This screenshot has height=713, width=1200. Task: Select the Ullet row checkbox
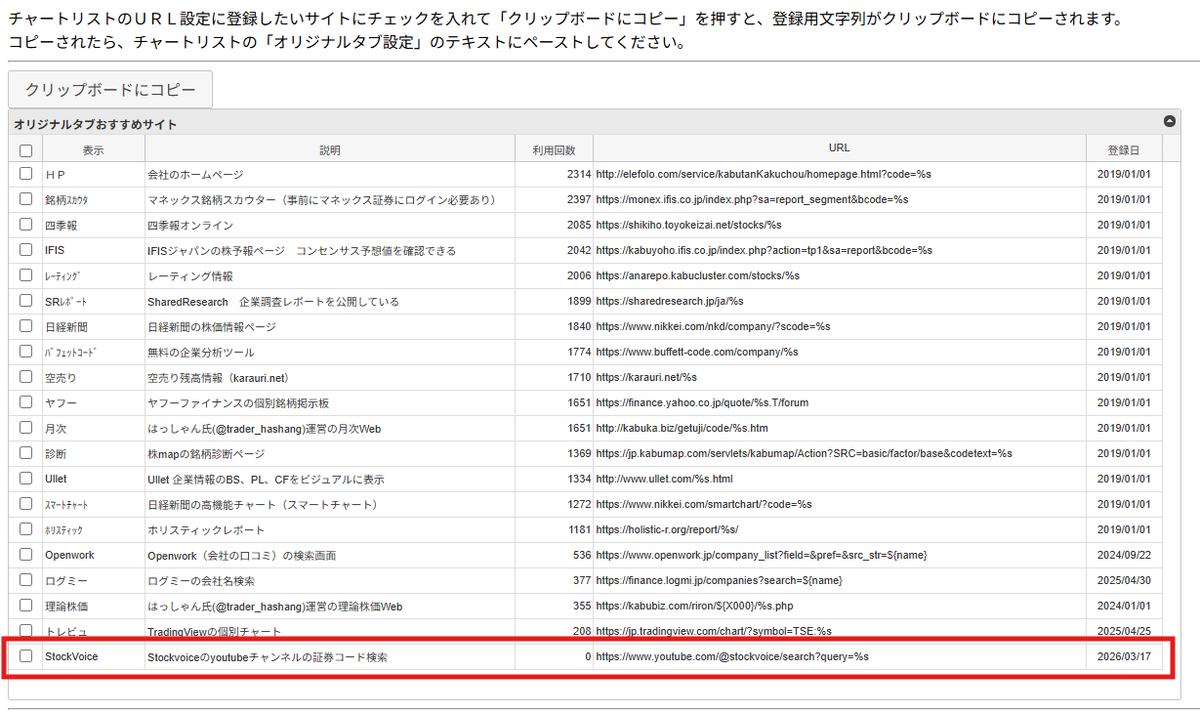(26, 479)
